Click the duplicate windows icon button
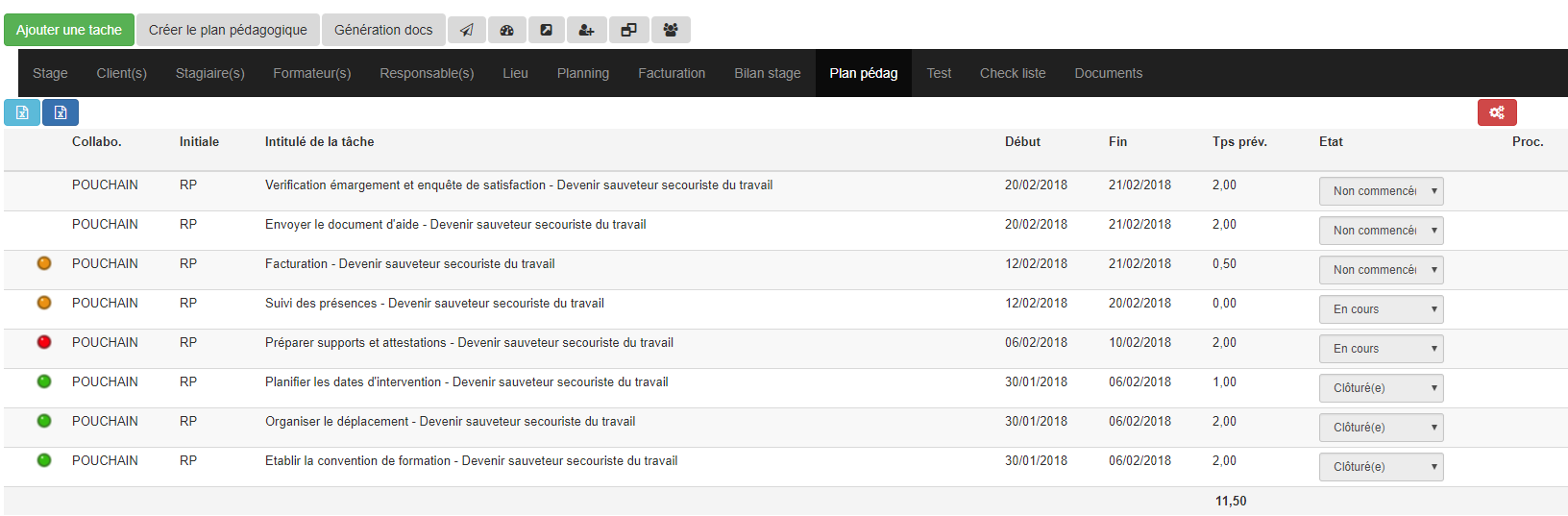The height and width of the screenshot is (516, 1568). 628,30
